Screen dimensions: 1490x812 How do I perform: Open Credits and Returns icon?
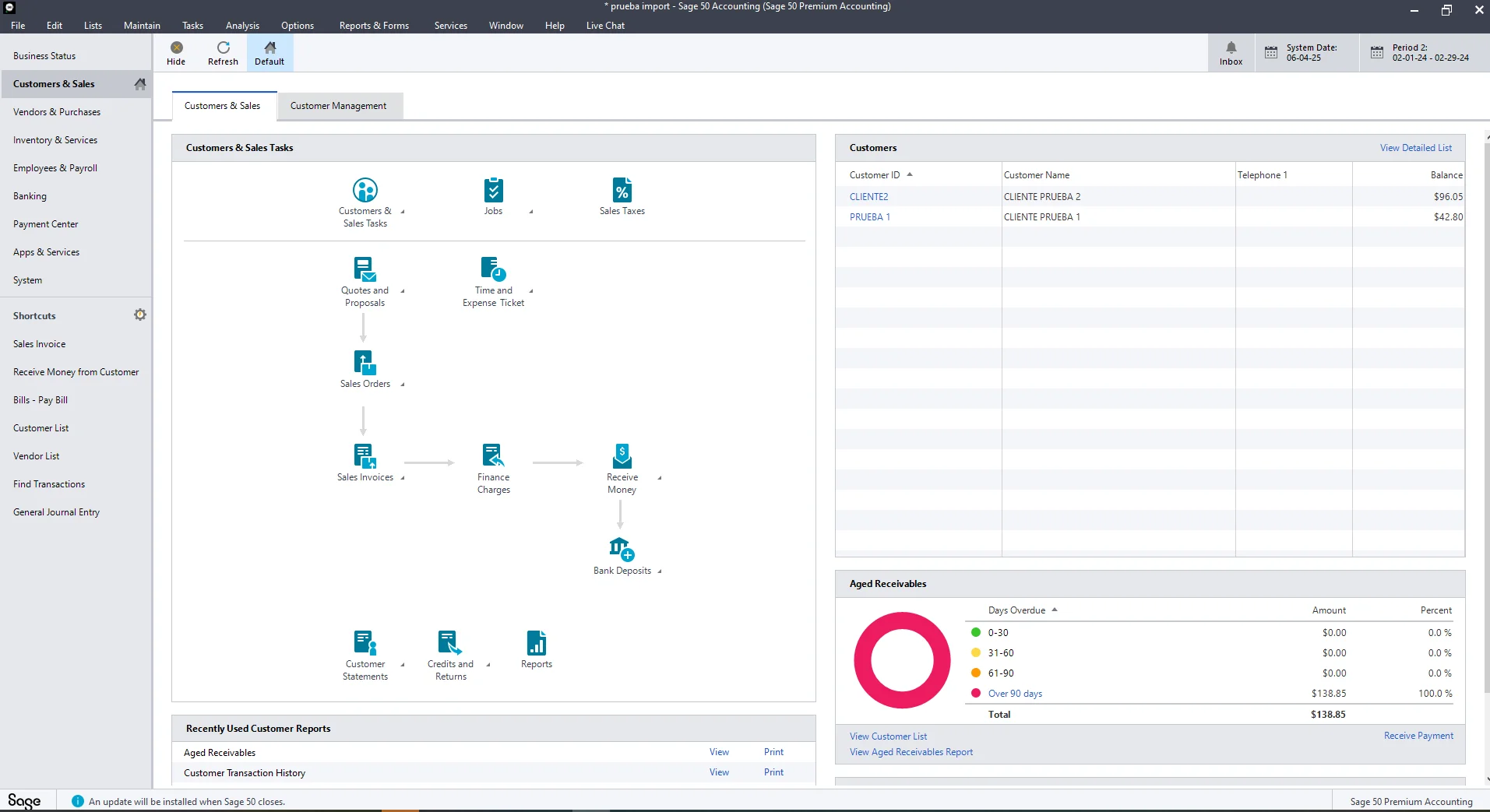450,643
